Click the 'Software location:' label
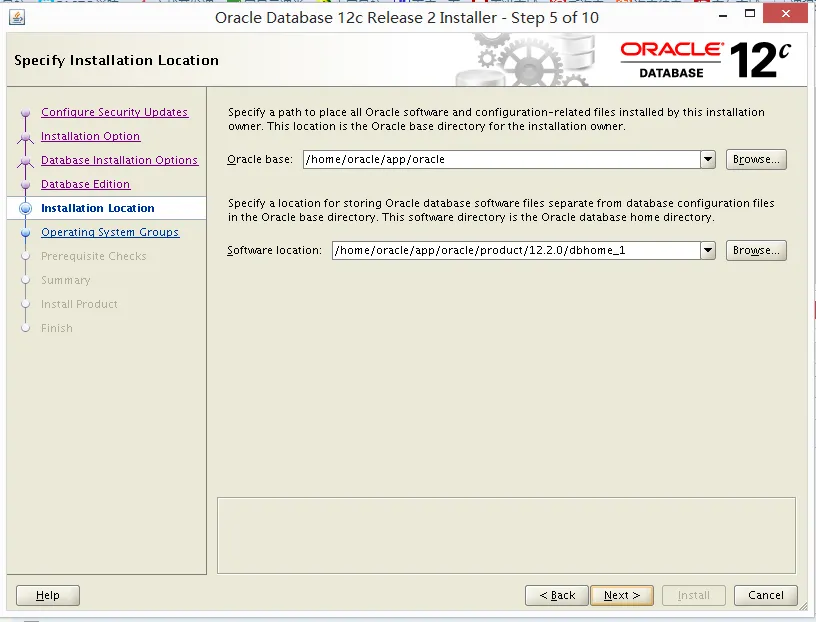Screen dimensions: 816x622 (275, 250)
